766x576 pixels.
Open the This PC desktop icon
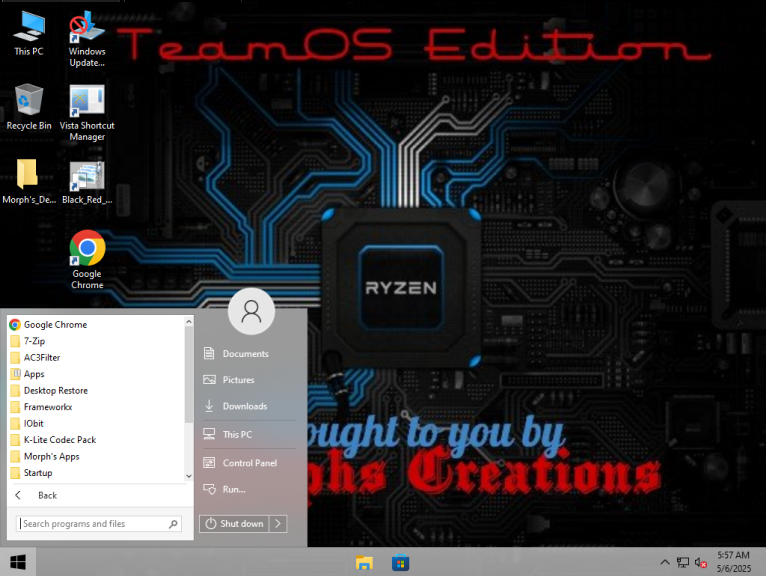pyautogui.click(x=28, y=33)
